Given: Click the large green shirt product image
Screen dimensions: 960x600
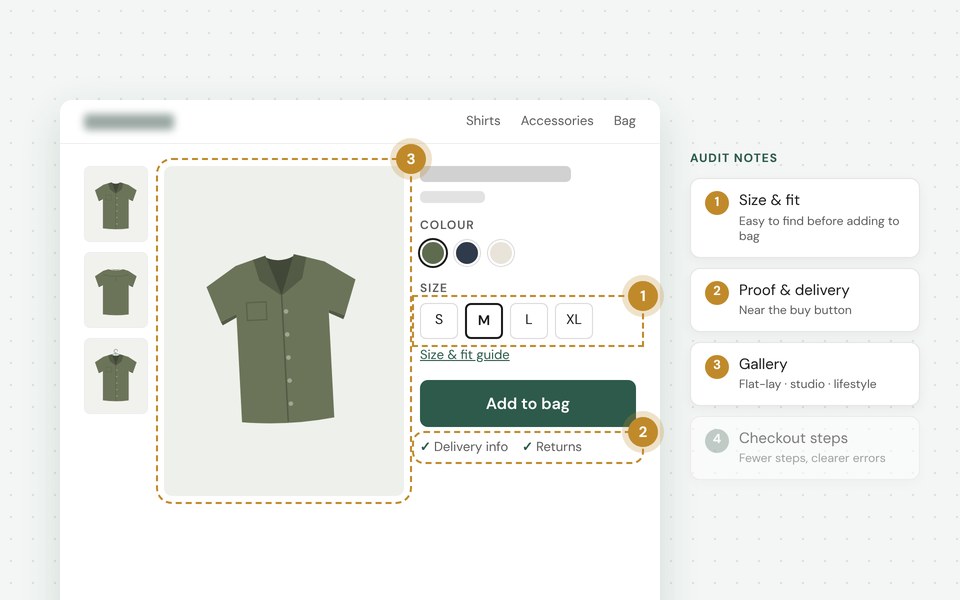Looking at the screenshot, I should (284, 331).
